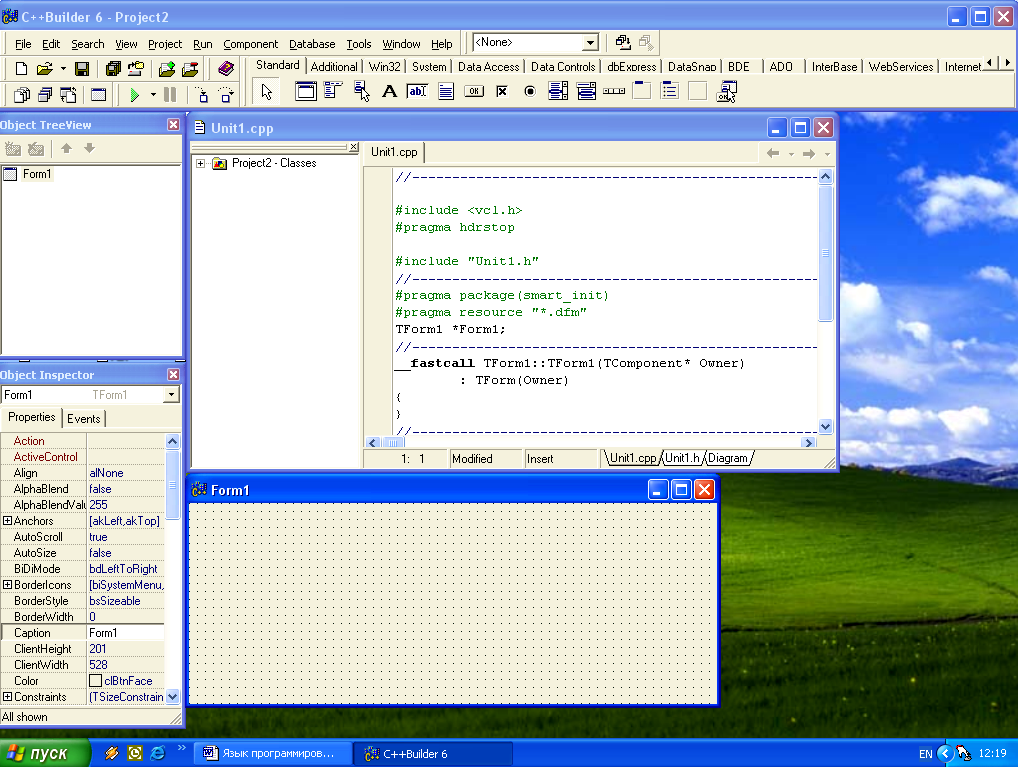This screenshot has height=767, width=1018.
Task: Click the Word document taskbar button
Action: coord(273,754)
